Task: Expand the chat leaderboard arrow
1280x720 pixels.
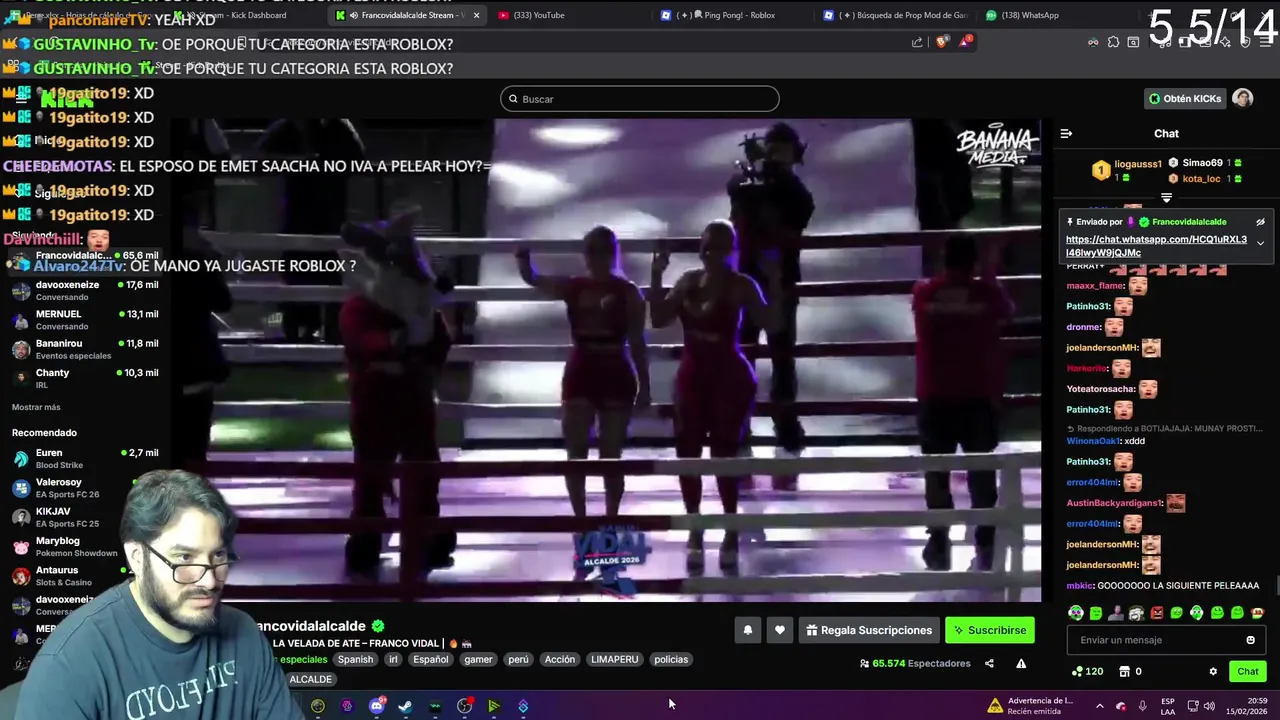Action: click(1166, 197)
